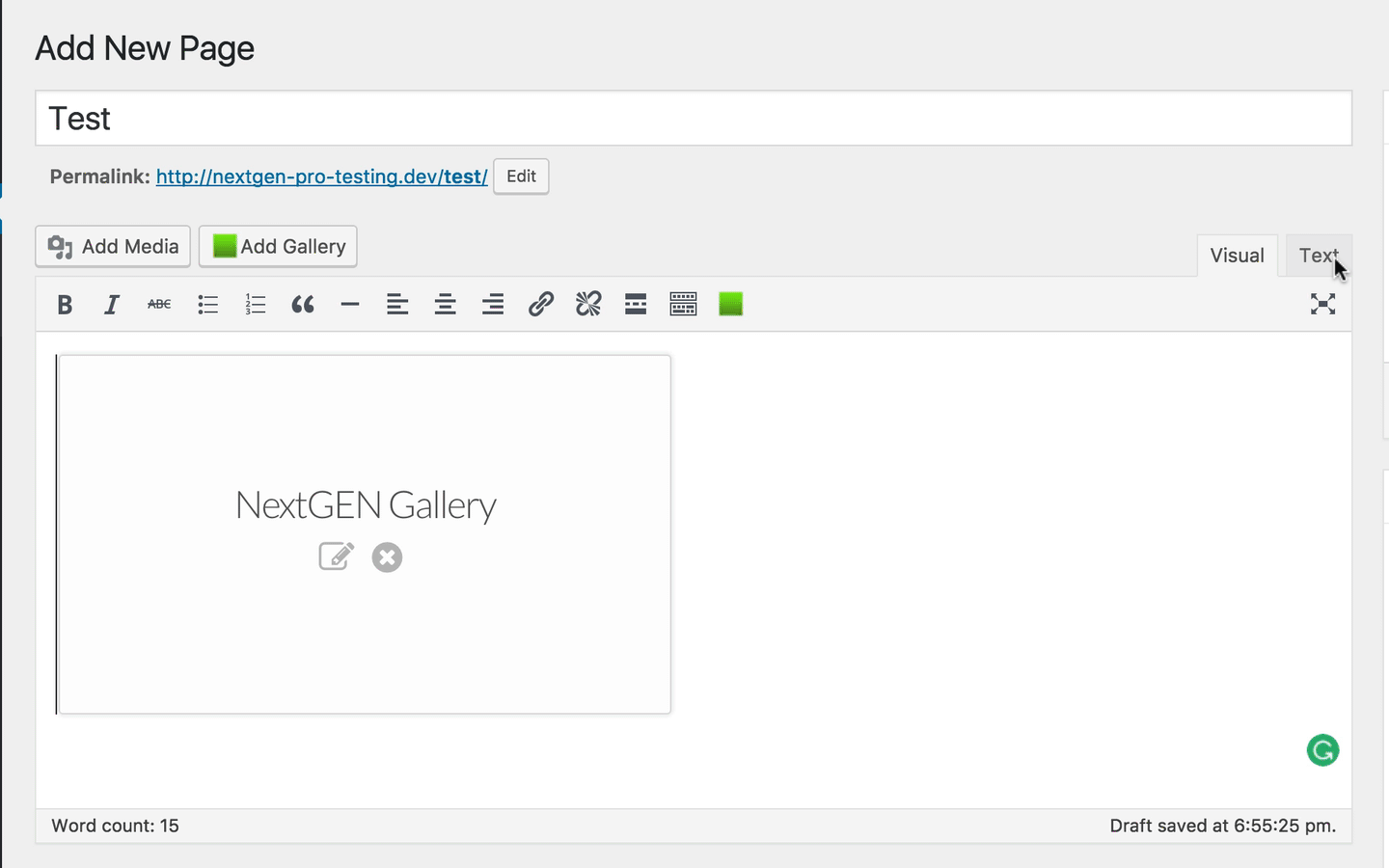Screen dimensions: 1389x868
Task: Edit the NextGEN Gallery placeholder
Action: (337, 556)
